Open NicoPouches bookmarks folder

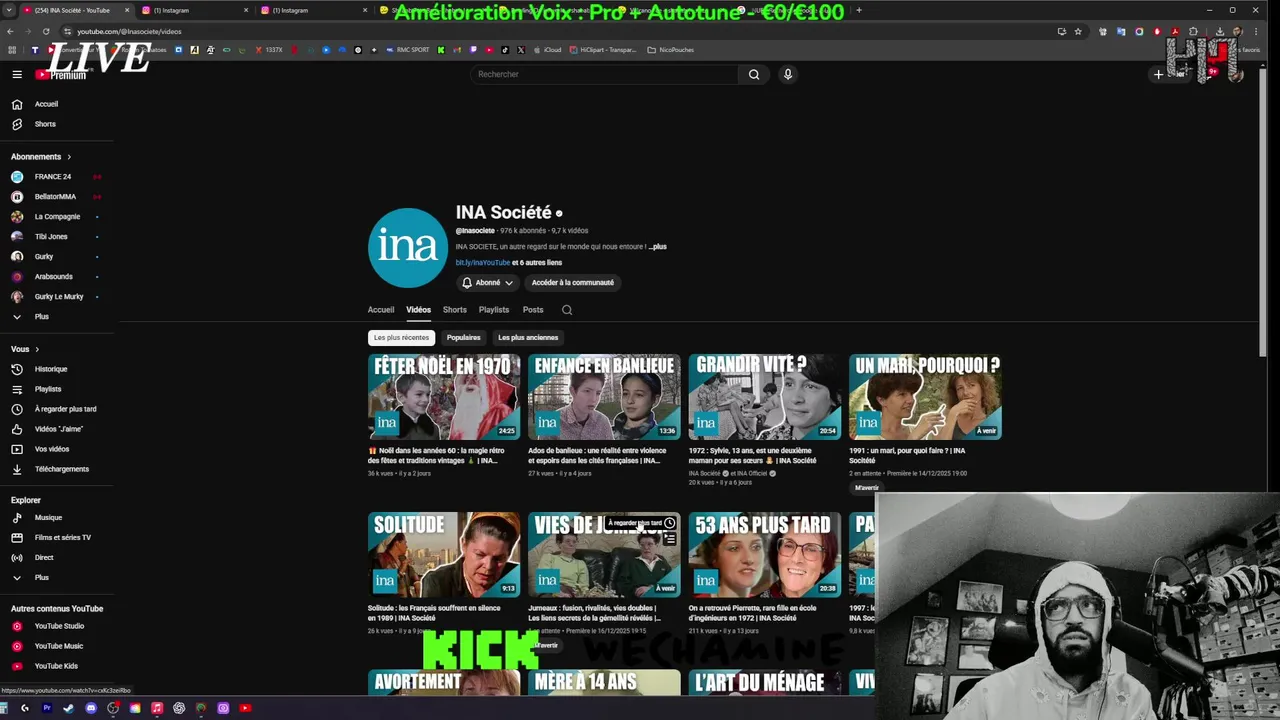point(670,49)
